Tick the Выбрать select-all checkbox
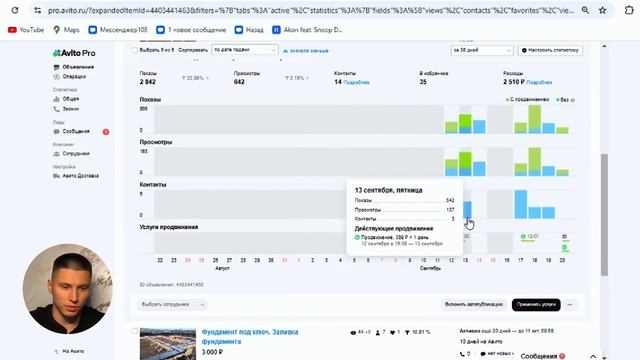Viewport: 640px width, 360px height. coord(135,50)
